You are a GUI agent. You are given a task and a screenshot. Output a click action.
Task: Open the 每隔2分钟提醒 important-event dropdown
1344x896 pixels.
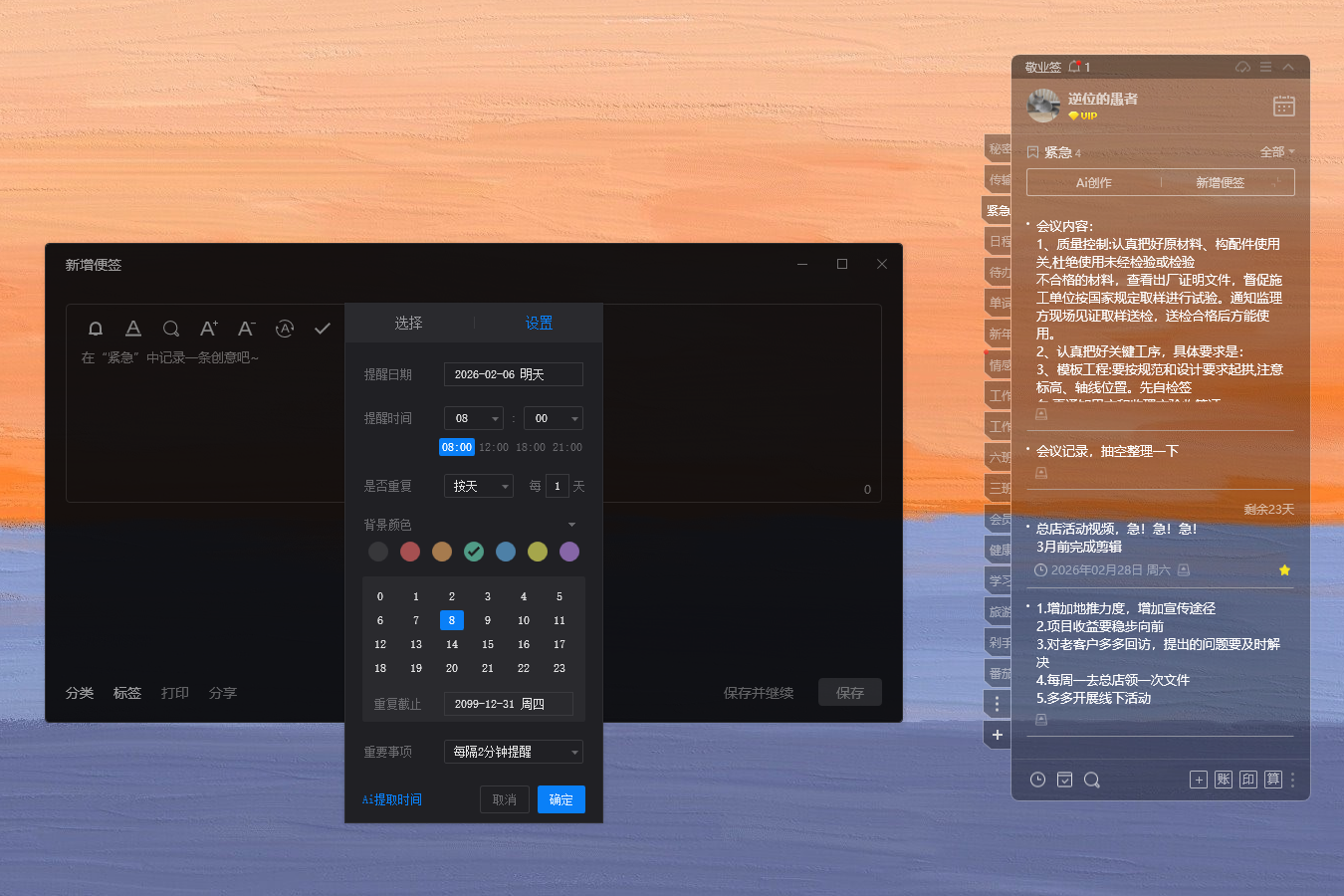point(513,752)
